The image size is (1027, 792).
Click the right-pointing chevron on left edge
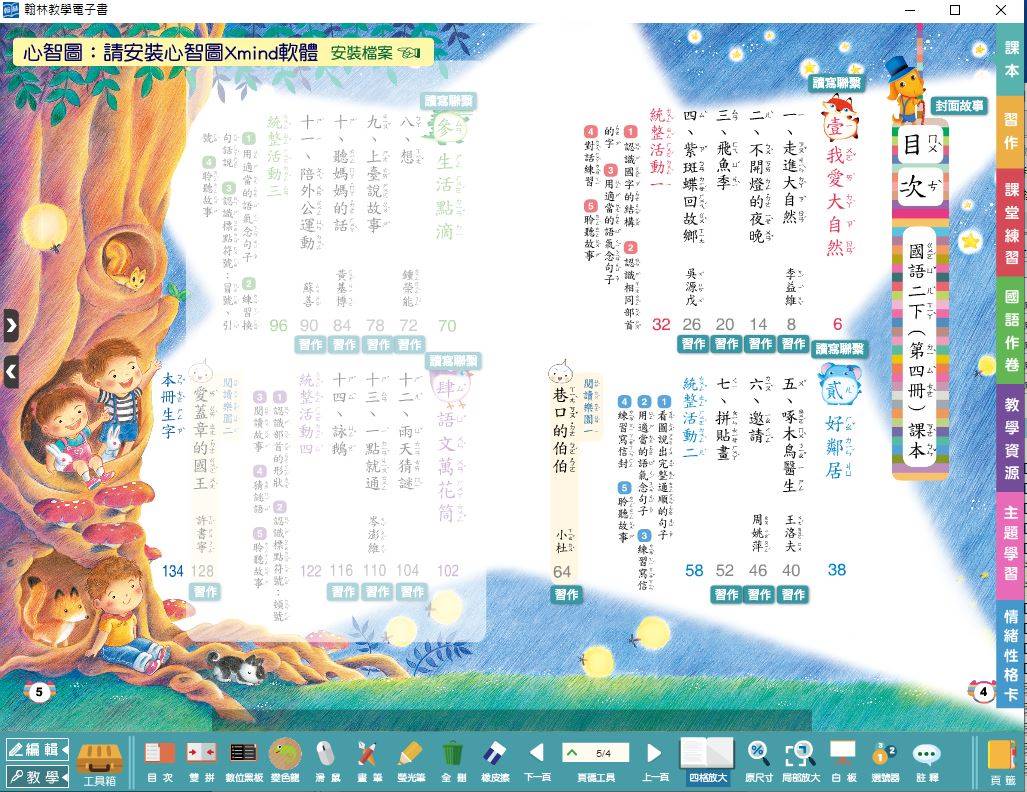(11, 326)
